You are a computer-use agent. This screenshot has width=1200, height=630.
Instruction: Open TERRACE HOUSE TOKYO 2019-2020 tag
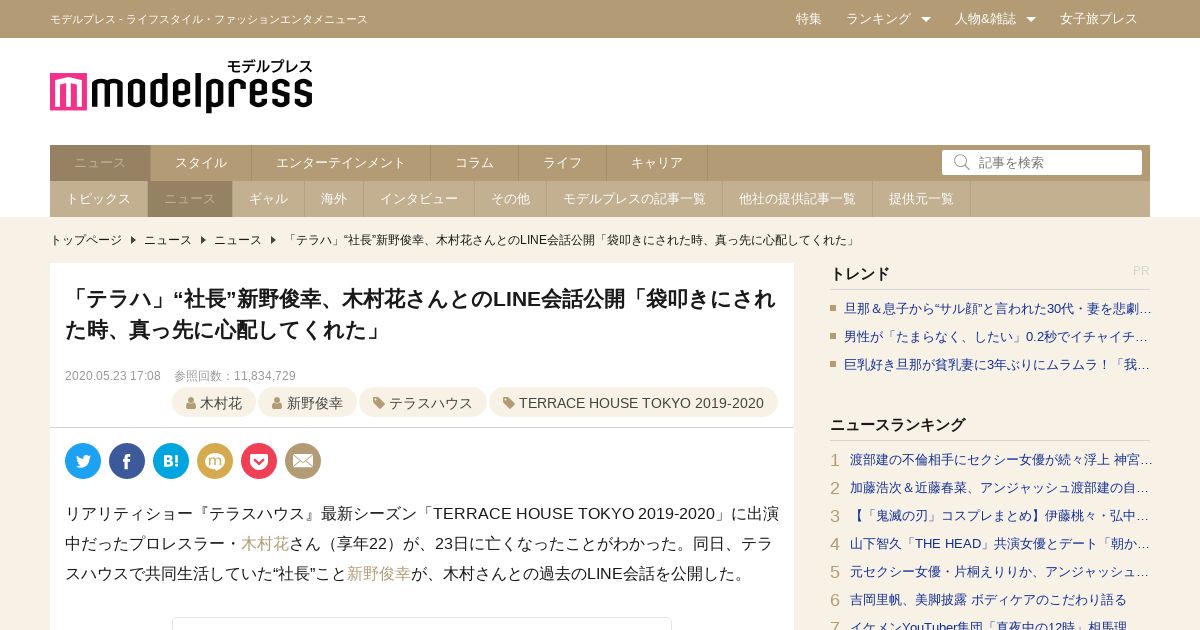633,403
